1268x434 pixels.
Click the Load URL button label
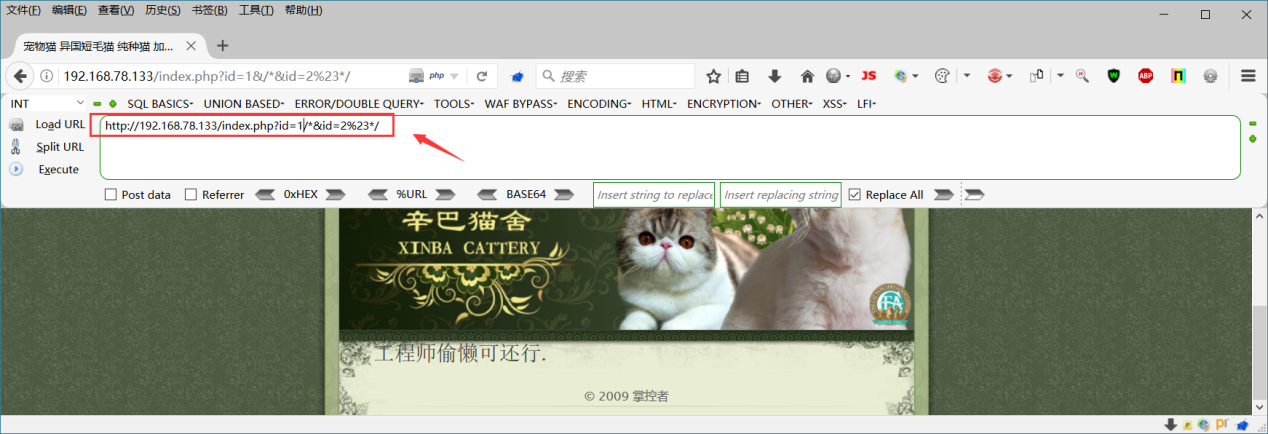pos(60,125)
